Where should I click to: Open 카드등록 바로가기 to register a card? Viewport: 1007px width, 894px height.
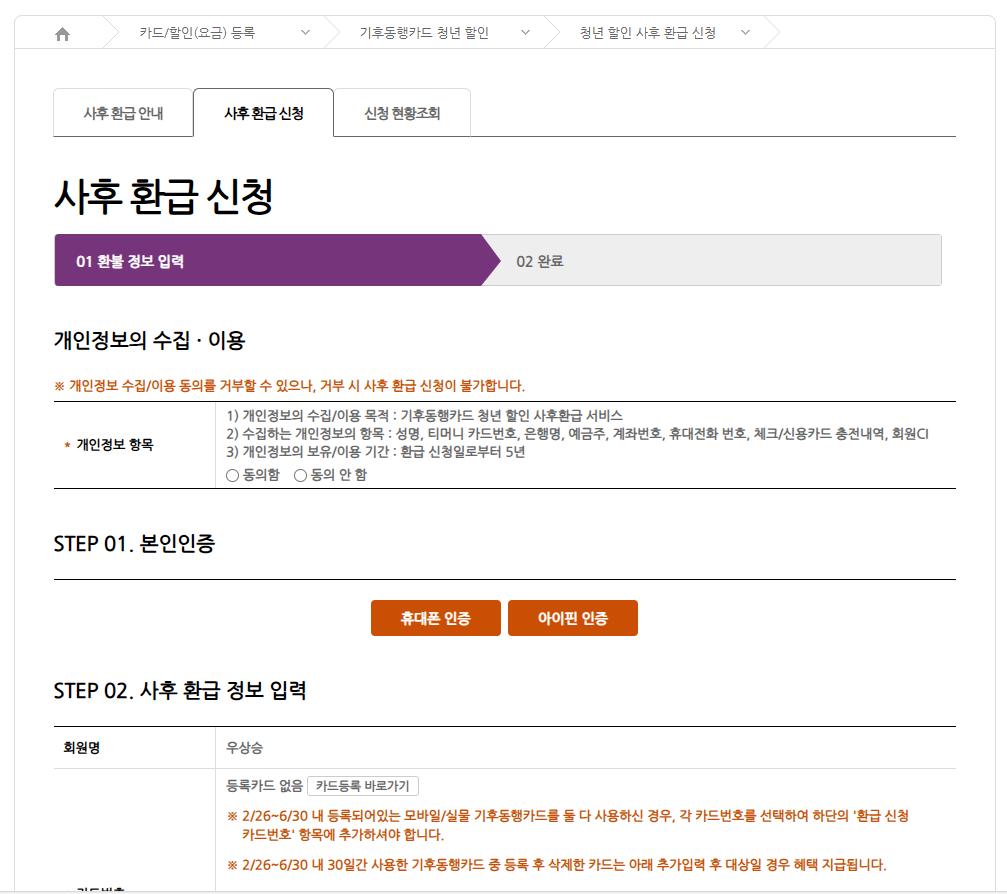(364, 786)
